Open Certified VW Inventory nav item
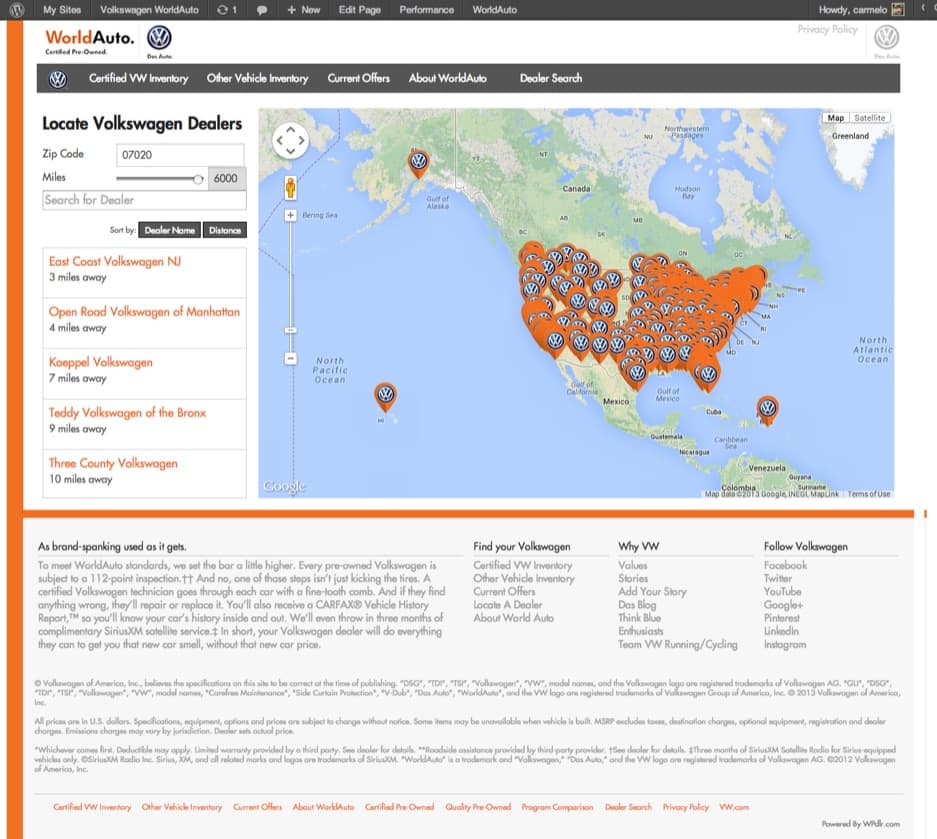The width and height of the screenshot is (937, 839). pos(139,78)
